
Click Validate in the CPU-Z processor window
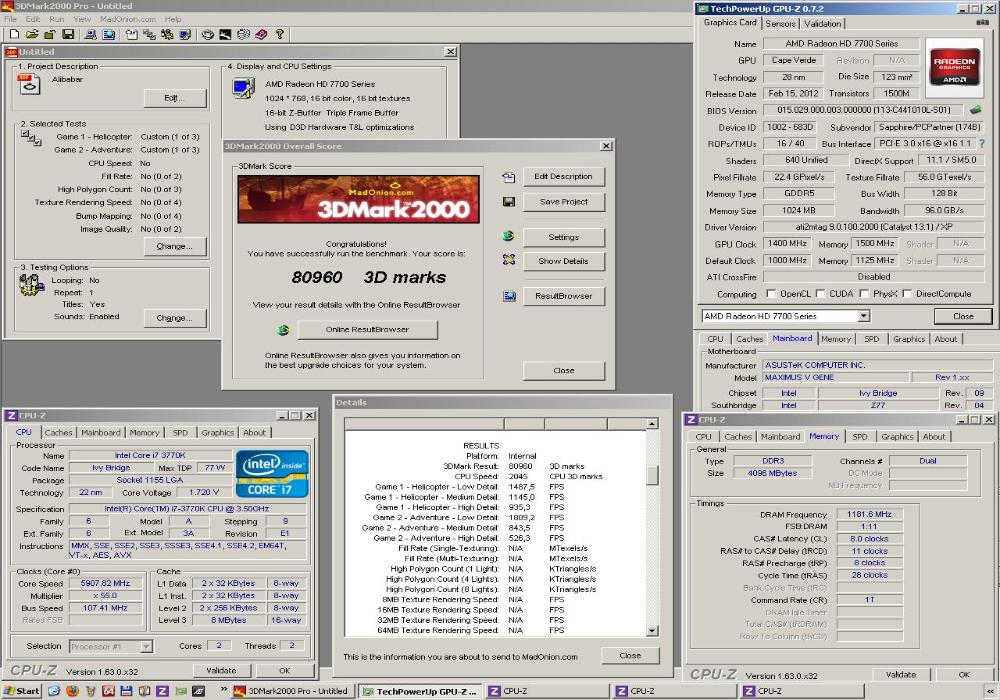[x=221, y=671]
